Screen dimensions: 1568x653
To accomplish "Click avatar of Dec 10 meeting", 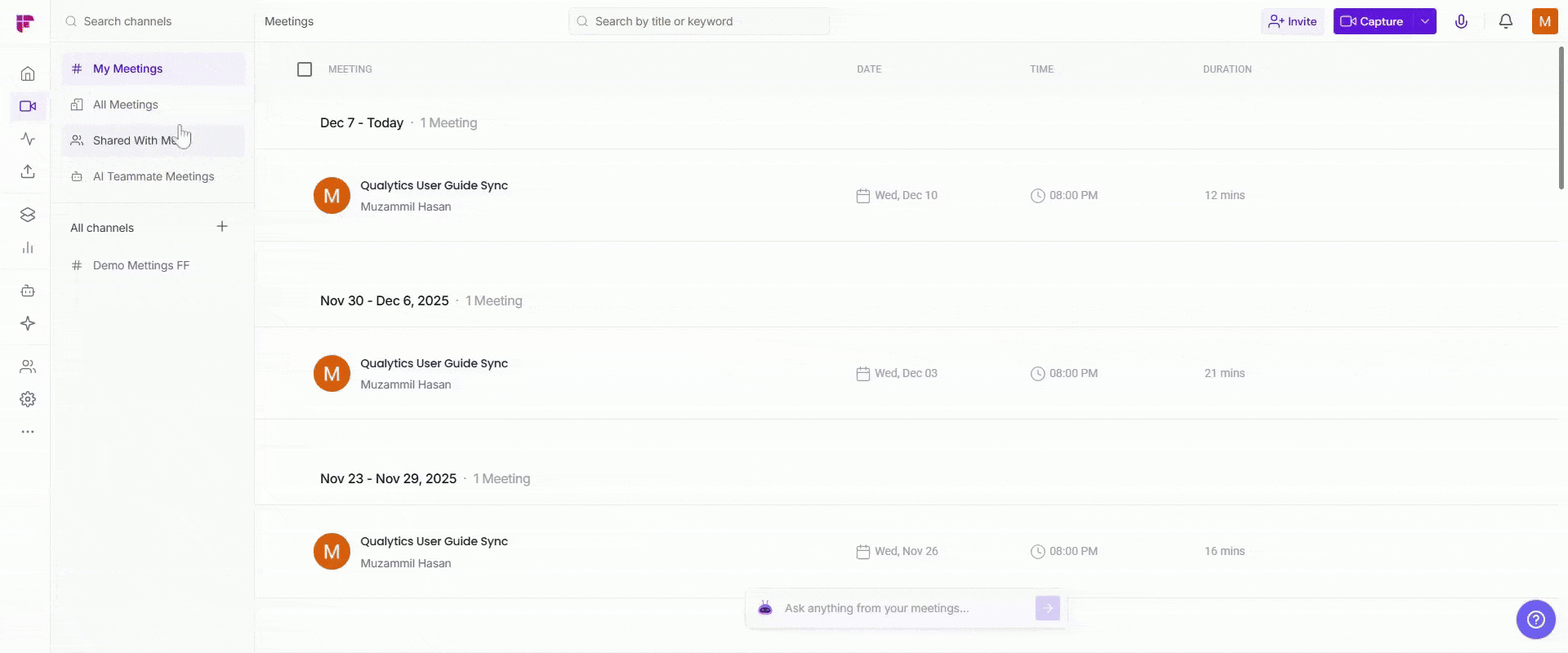I will tap(332, 196).
